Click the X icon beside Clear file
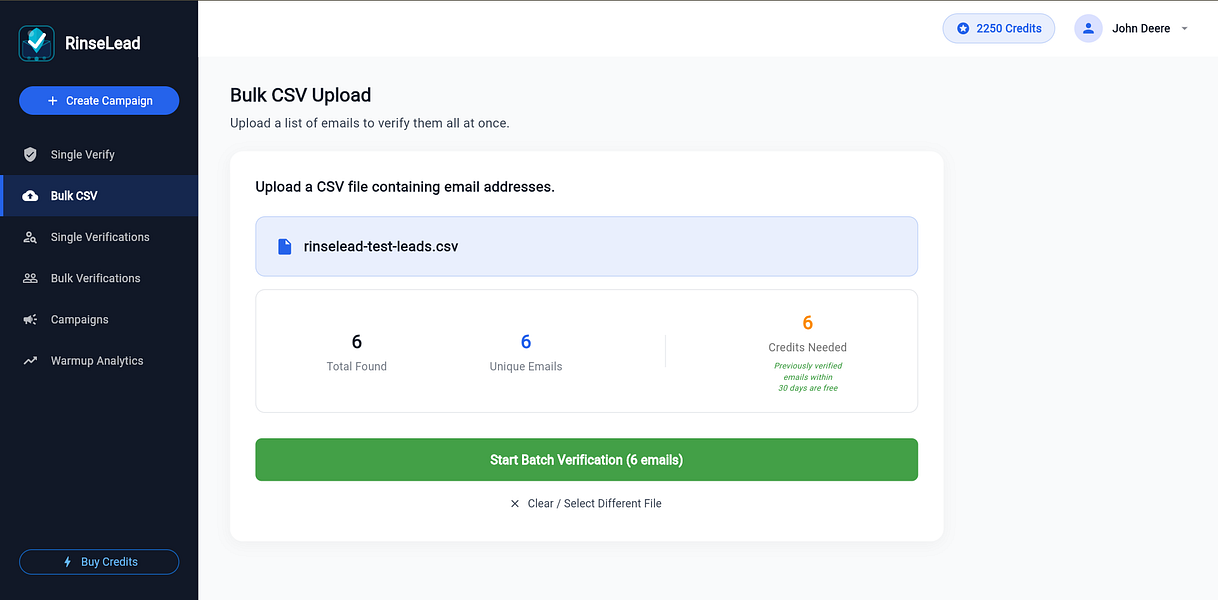 515,503
